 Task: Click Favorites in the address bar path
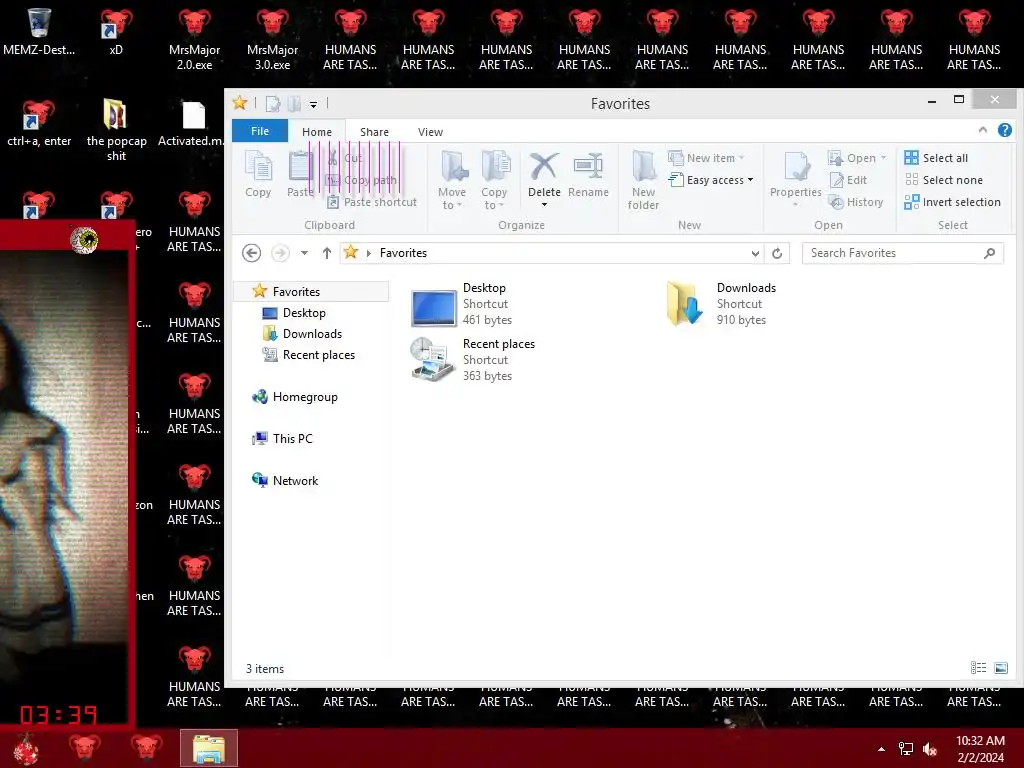tap(403, 253)
